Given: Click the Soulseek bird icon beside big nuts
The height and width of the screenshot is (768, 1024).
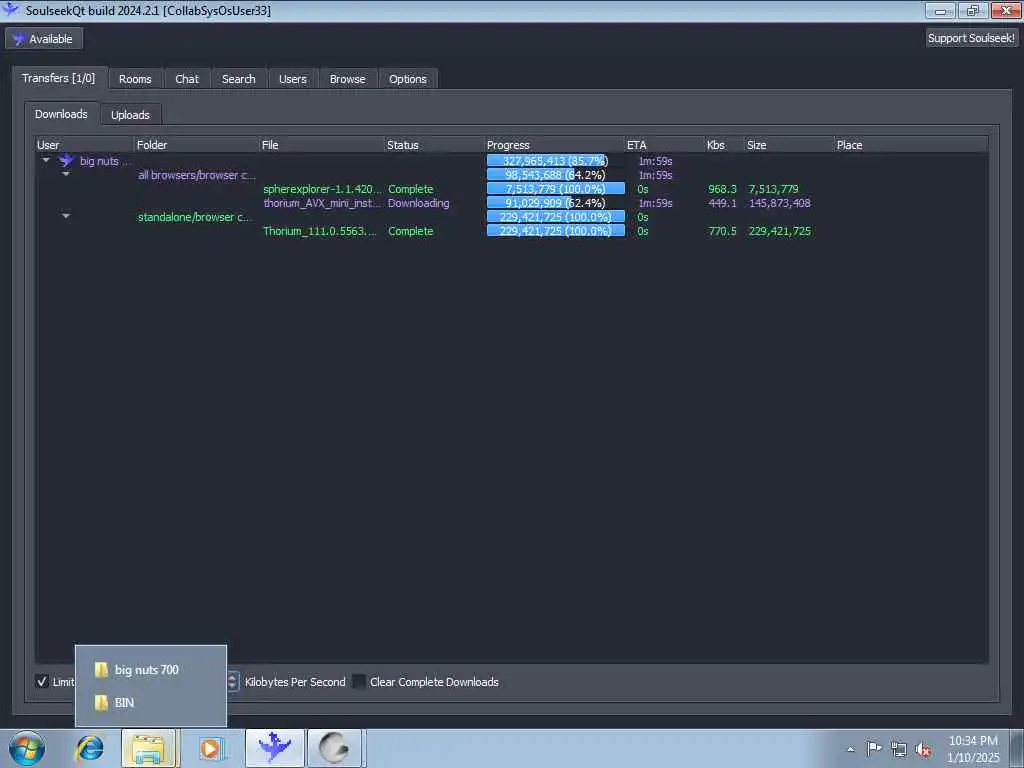Looking at the screenshot, I should coord(66,160).
